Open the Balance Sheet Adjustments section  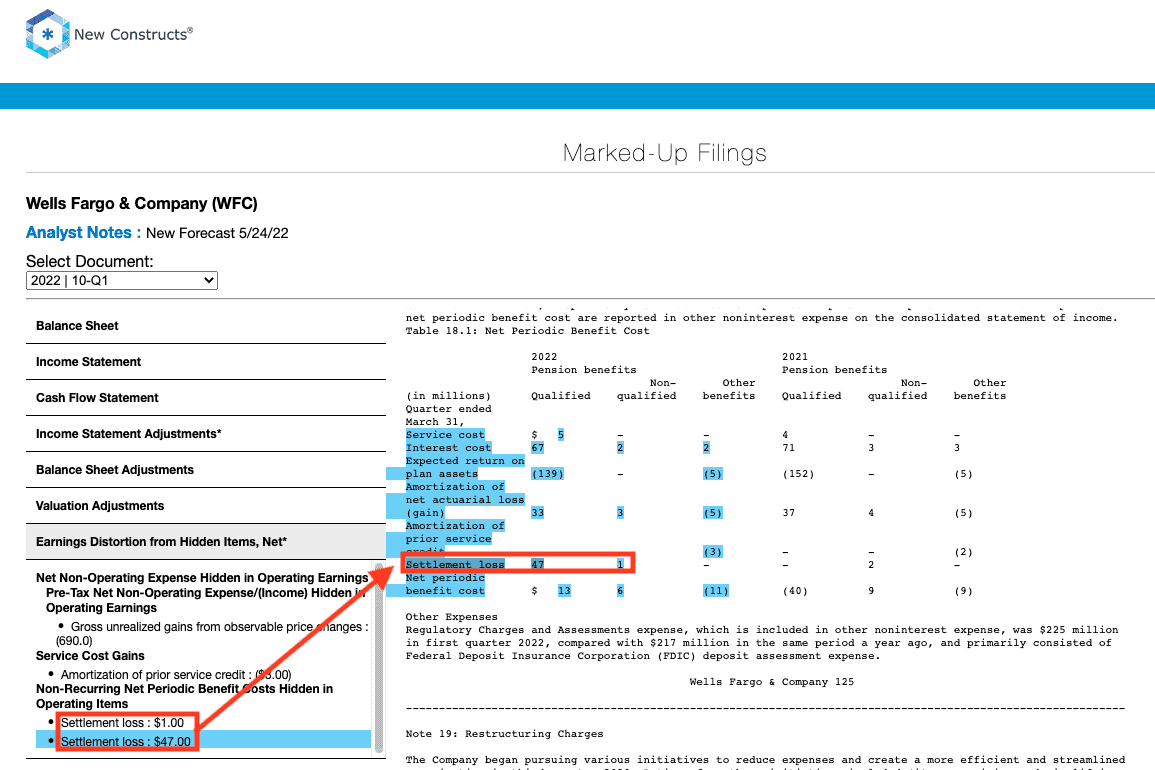click(x=206, y=470)
